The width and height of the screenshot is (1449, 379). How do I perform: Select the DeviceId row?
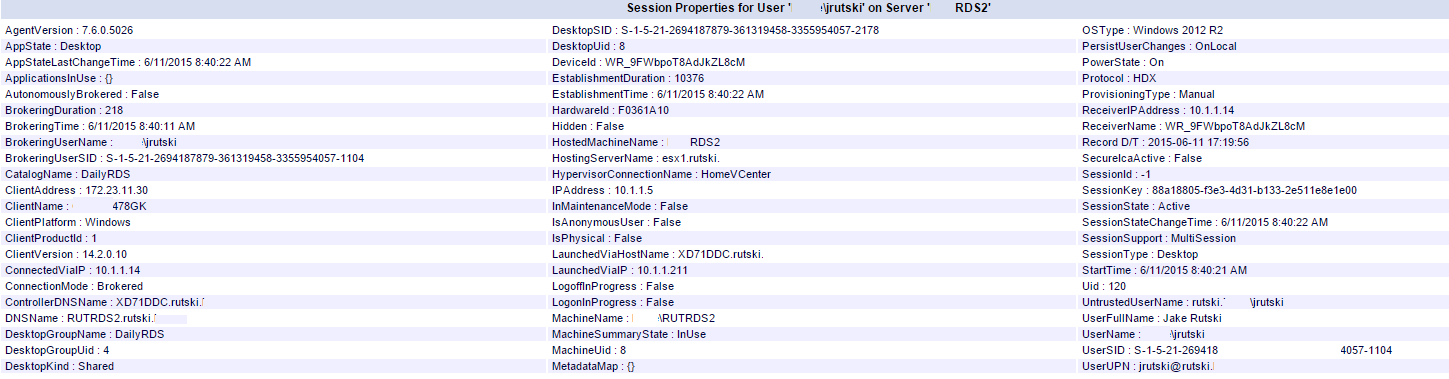[x=648, y=62]
